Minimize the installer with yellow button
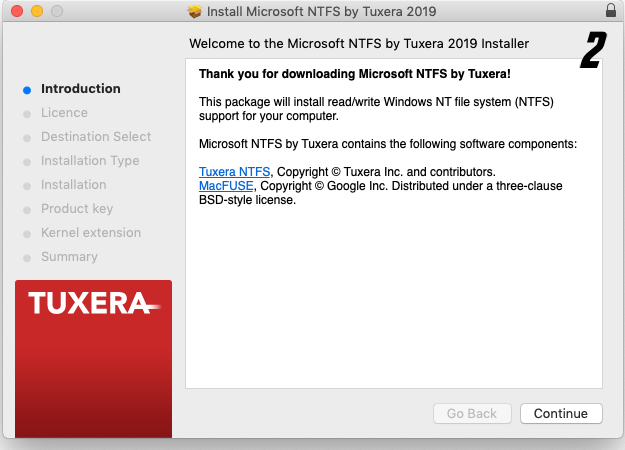Viewport: 625px width, 450px height. coord(37,11)
